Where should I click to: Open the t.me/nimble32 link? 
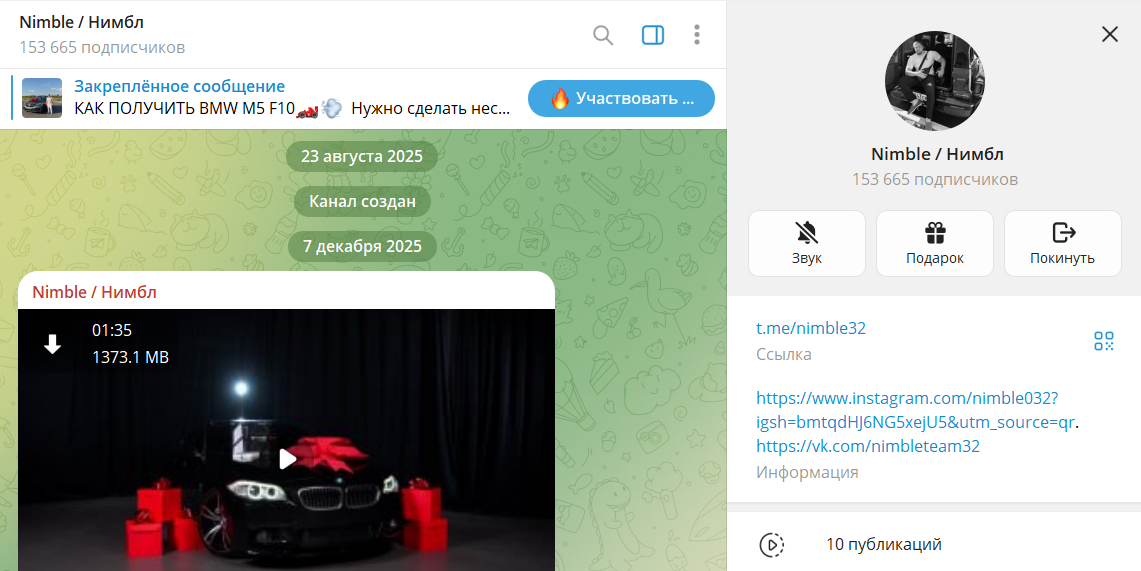[811, 328]
